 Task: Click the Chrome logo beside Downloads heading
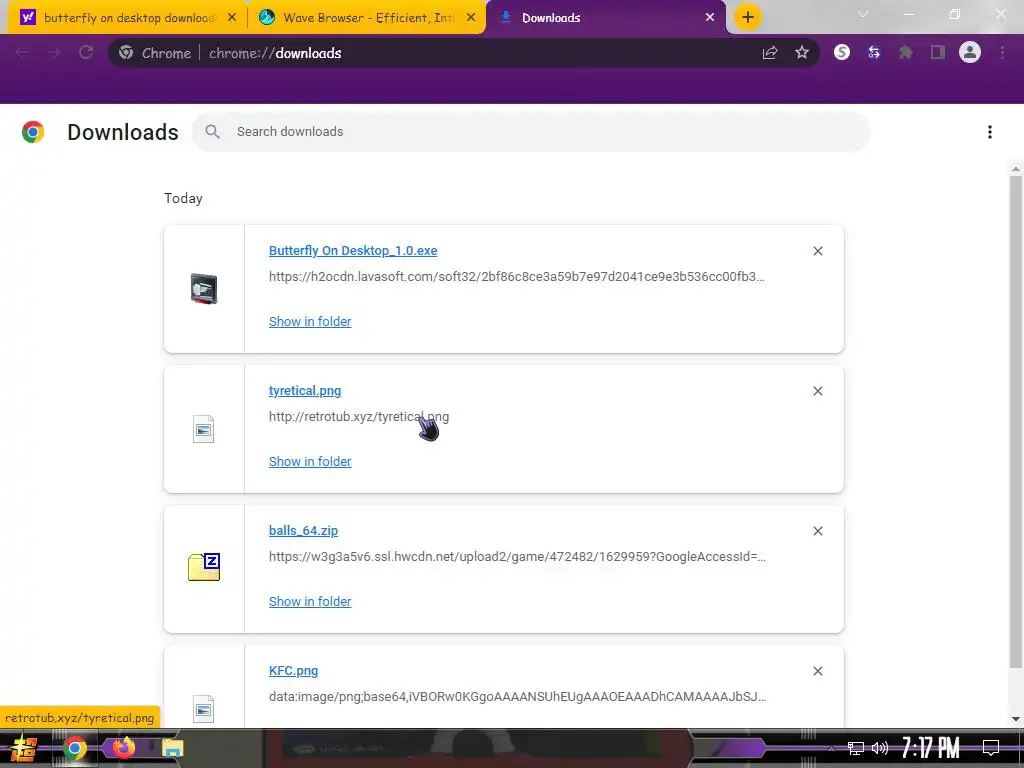pos(33,132)
